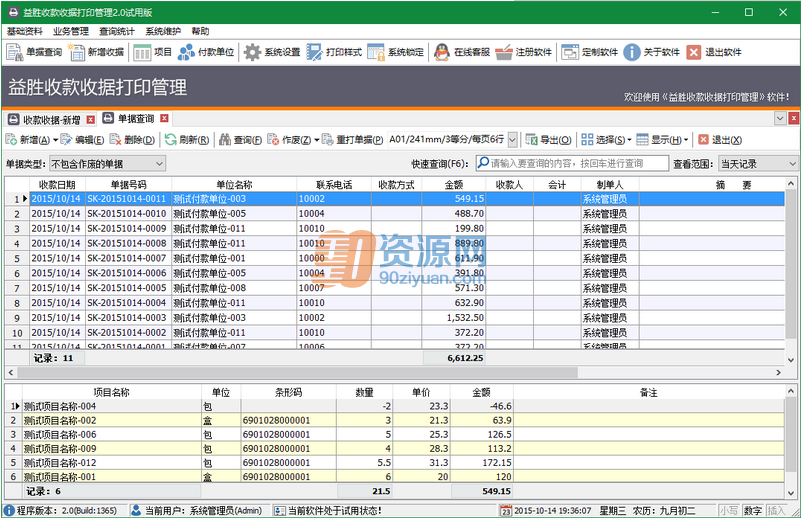
Task: Select row SK-20151014-0010
Action: pyautogui.click(x=394, y=214)
